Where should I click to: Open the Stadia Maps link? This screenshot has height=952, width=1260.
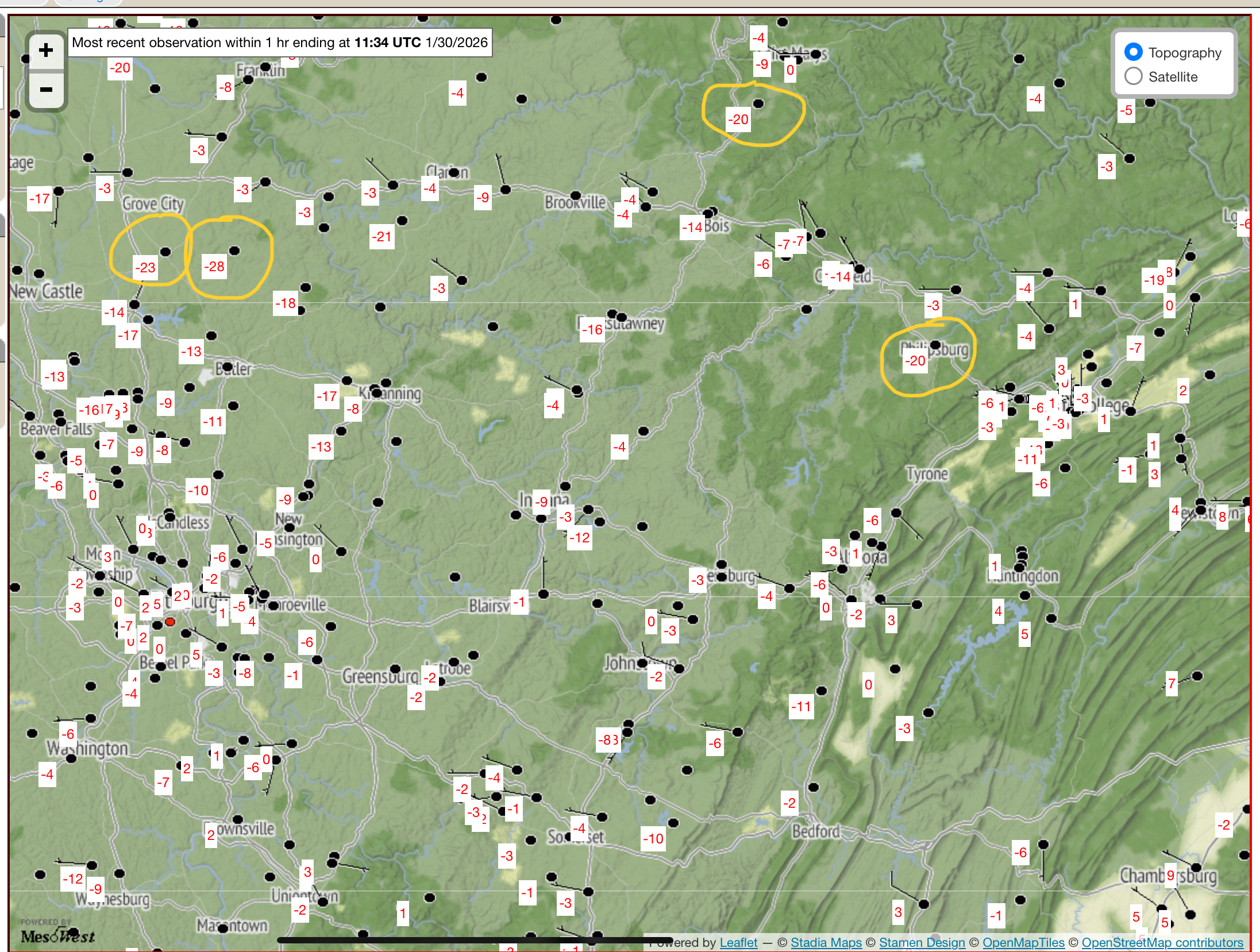(x=826, y=942)
